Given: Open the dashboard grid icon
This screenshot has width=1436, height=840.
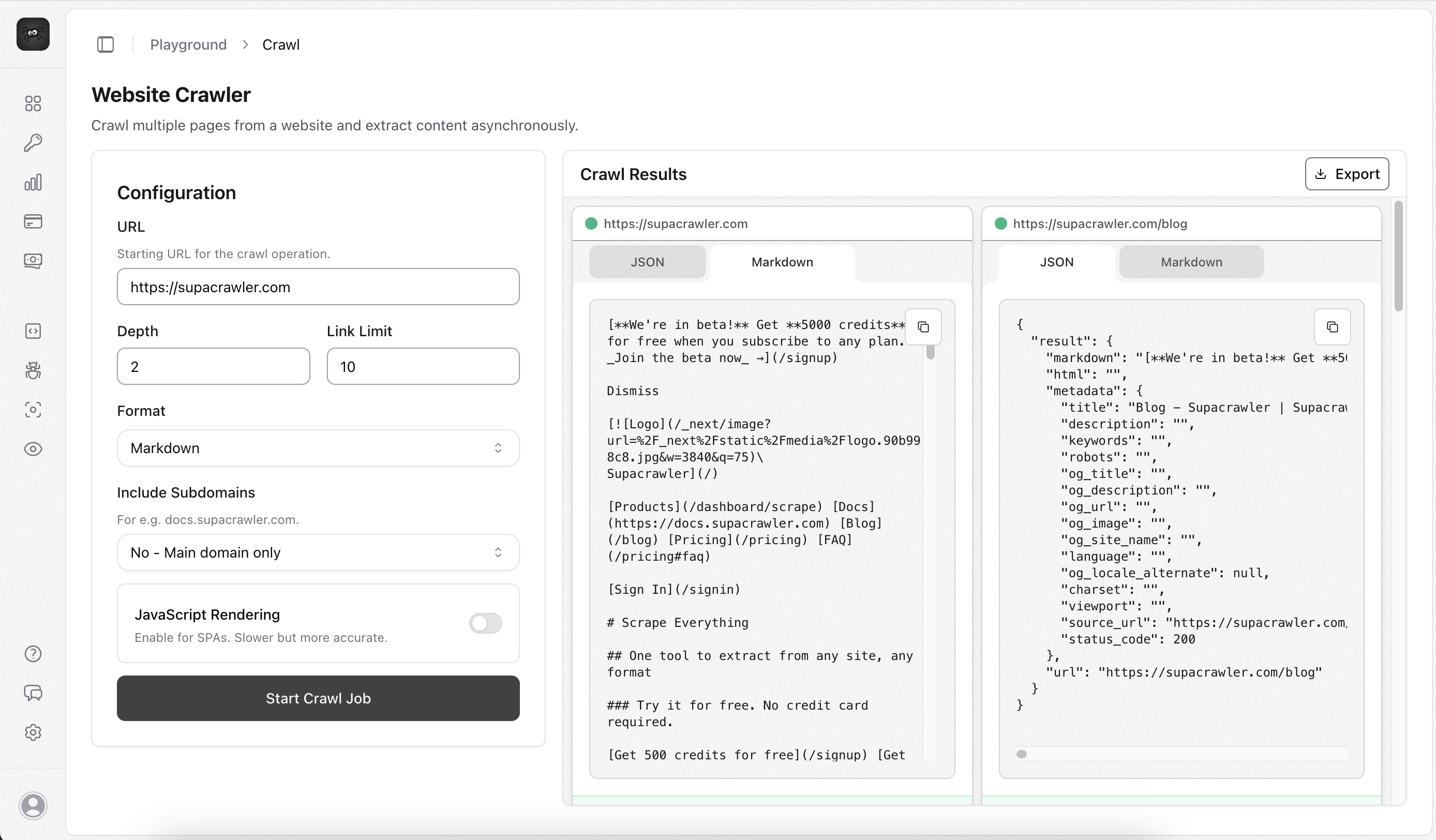Looking at the screenshot, I should pos(33,103).
